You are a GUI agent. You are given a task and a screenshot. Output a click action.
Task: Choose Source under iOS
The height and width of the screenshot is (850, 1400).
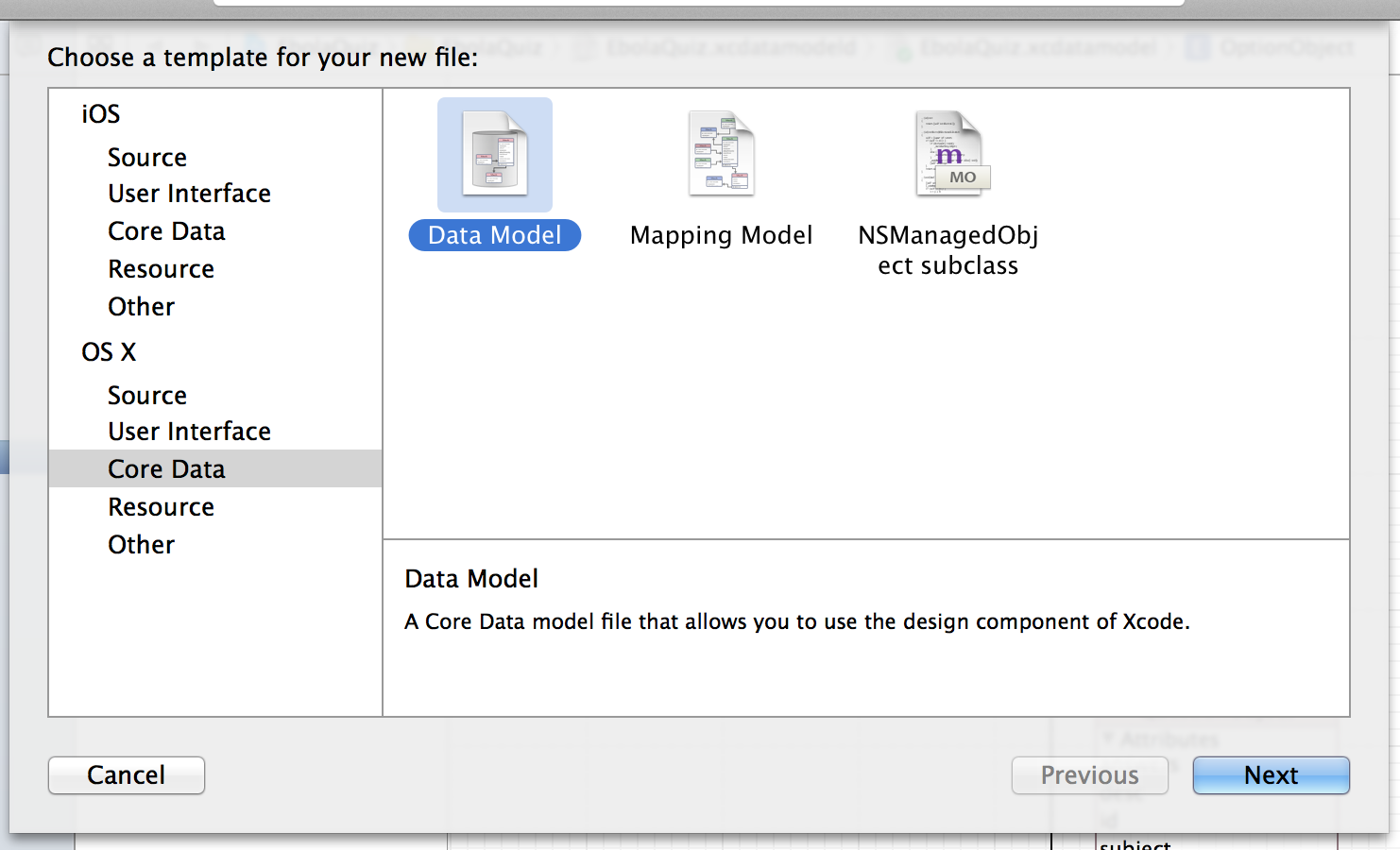(147, 158)
